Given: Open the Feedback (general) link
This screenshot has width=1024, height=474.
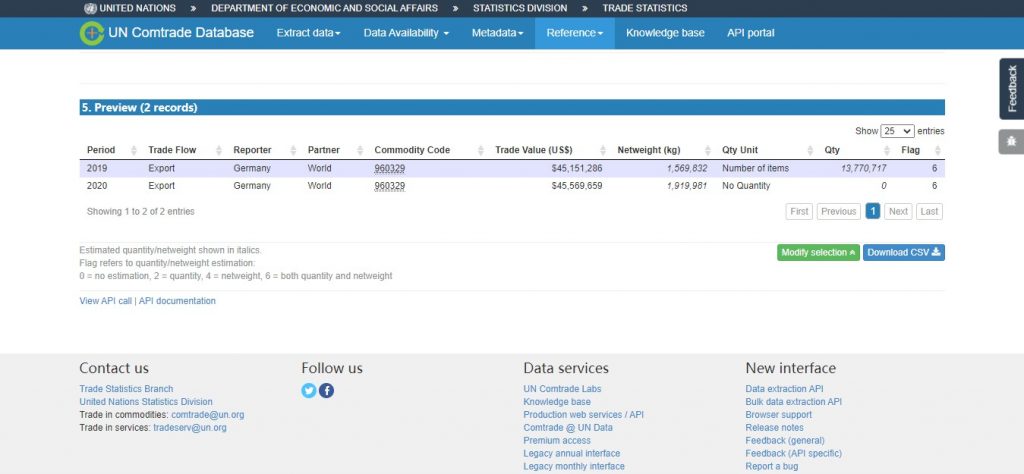Looking at the screenshot, I should (x=785, y=441).
